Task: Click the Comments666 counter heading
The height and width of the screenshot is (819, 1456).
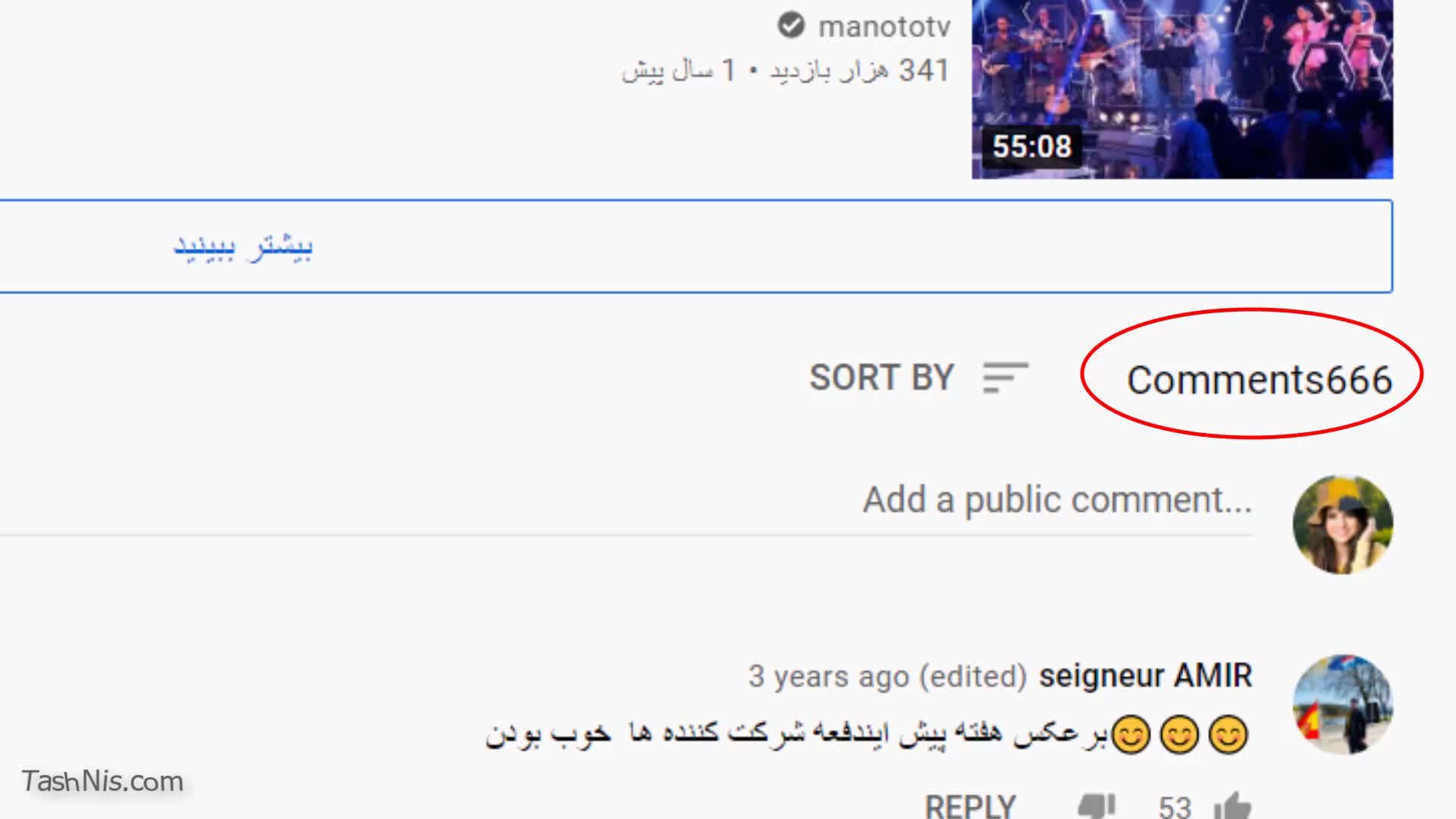Action: 1260,379
